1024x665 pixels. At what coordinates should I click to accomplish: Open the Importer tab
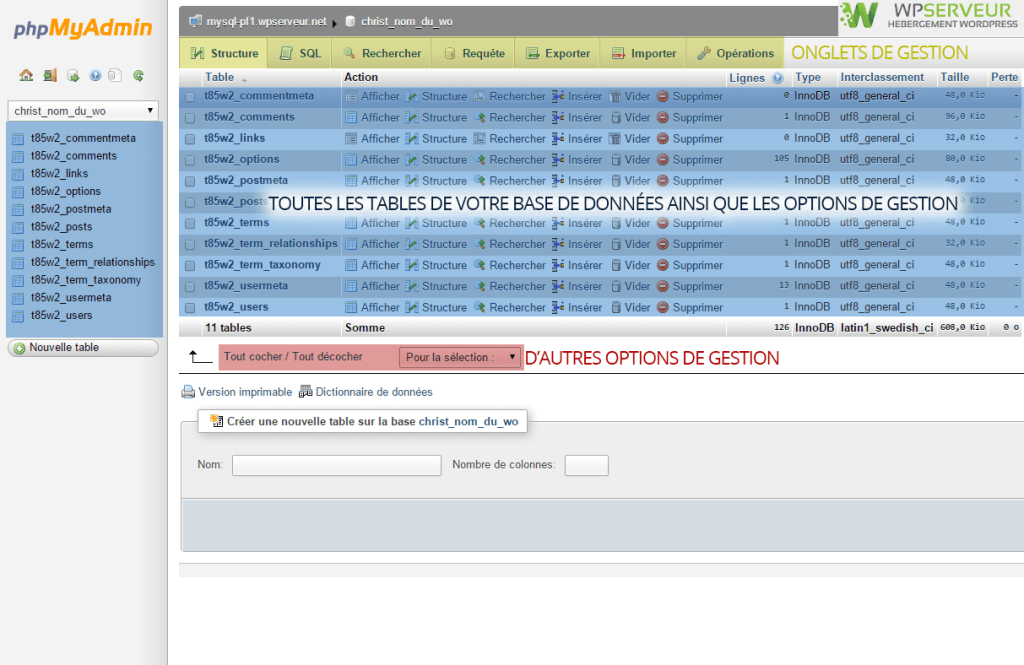643,53
